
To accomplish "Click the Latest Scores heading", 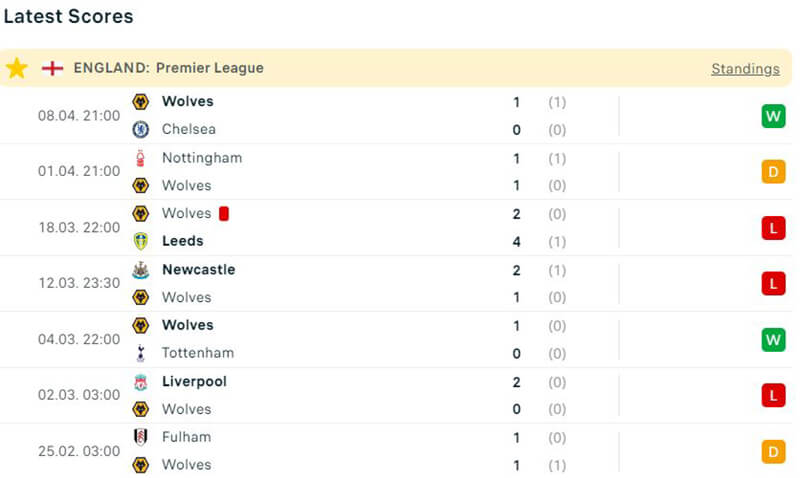I will coord(68,17).
